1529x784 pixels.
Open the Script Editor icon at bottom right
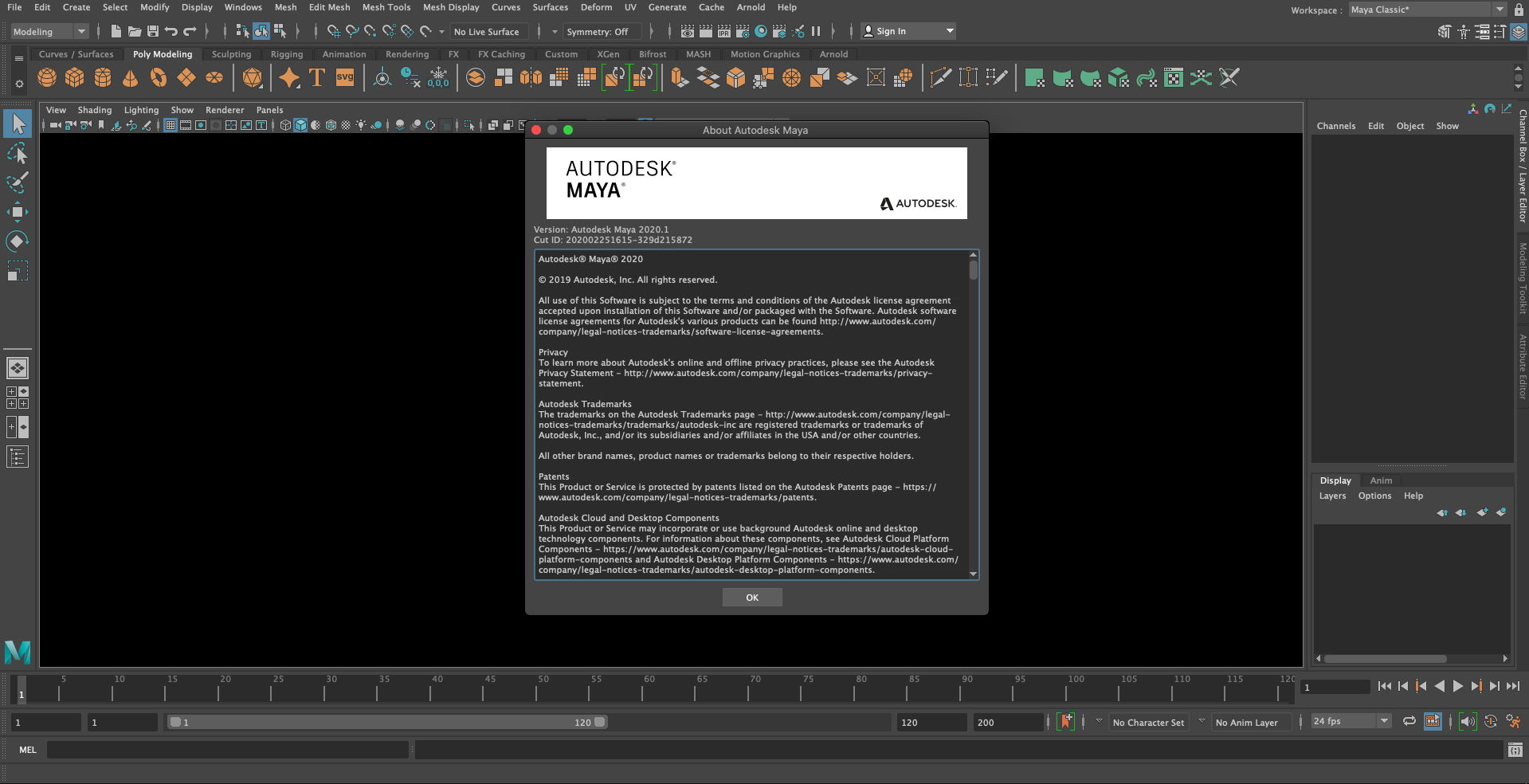(x=1515, y=750)
